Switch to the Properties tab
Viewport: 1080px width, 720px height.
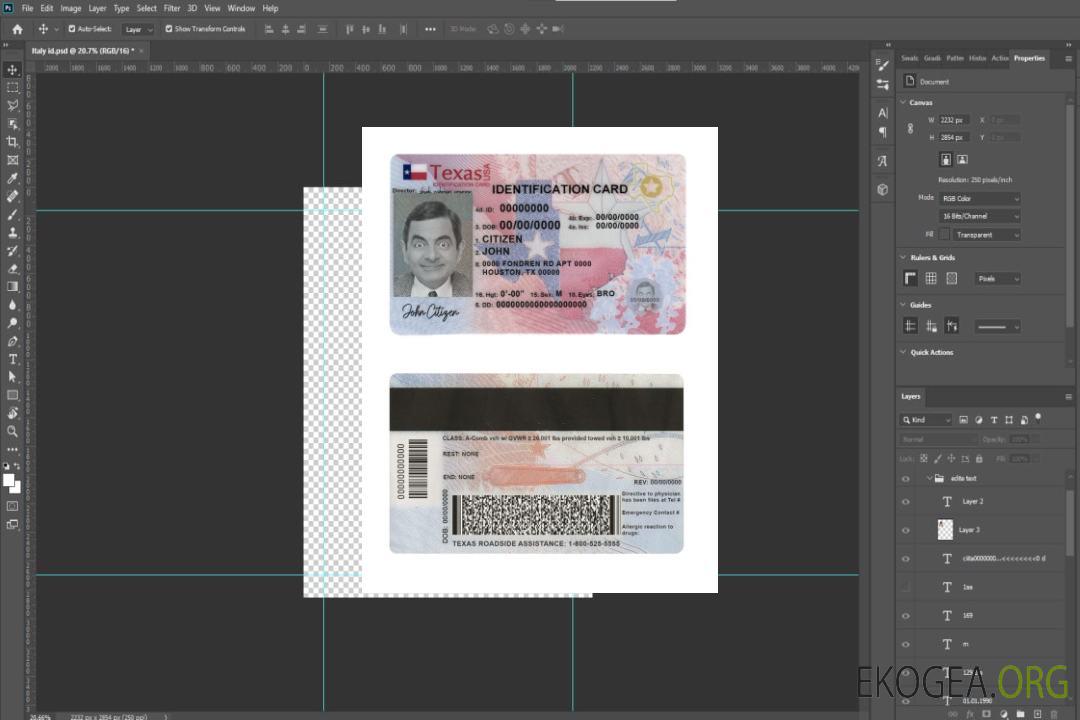(1029, 58)
